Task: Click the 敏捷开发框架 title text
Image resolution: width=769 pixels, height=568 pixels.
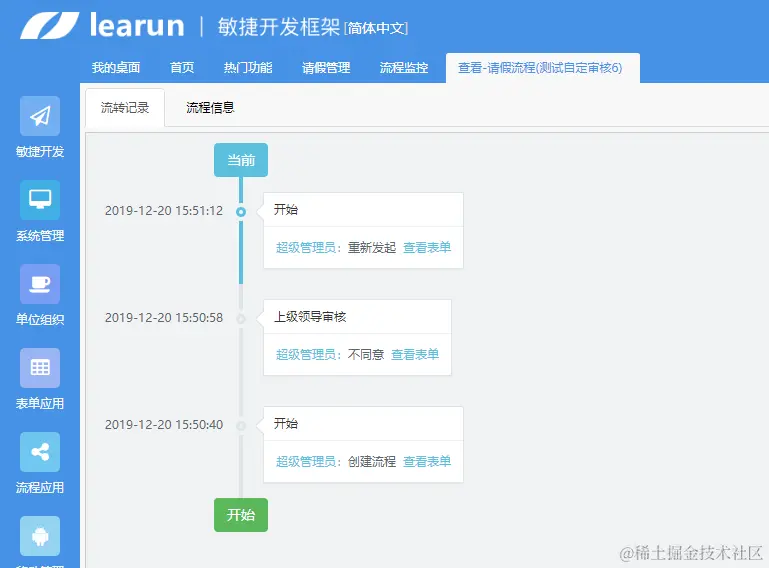Action: 279,26
